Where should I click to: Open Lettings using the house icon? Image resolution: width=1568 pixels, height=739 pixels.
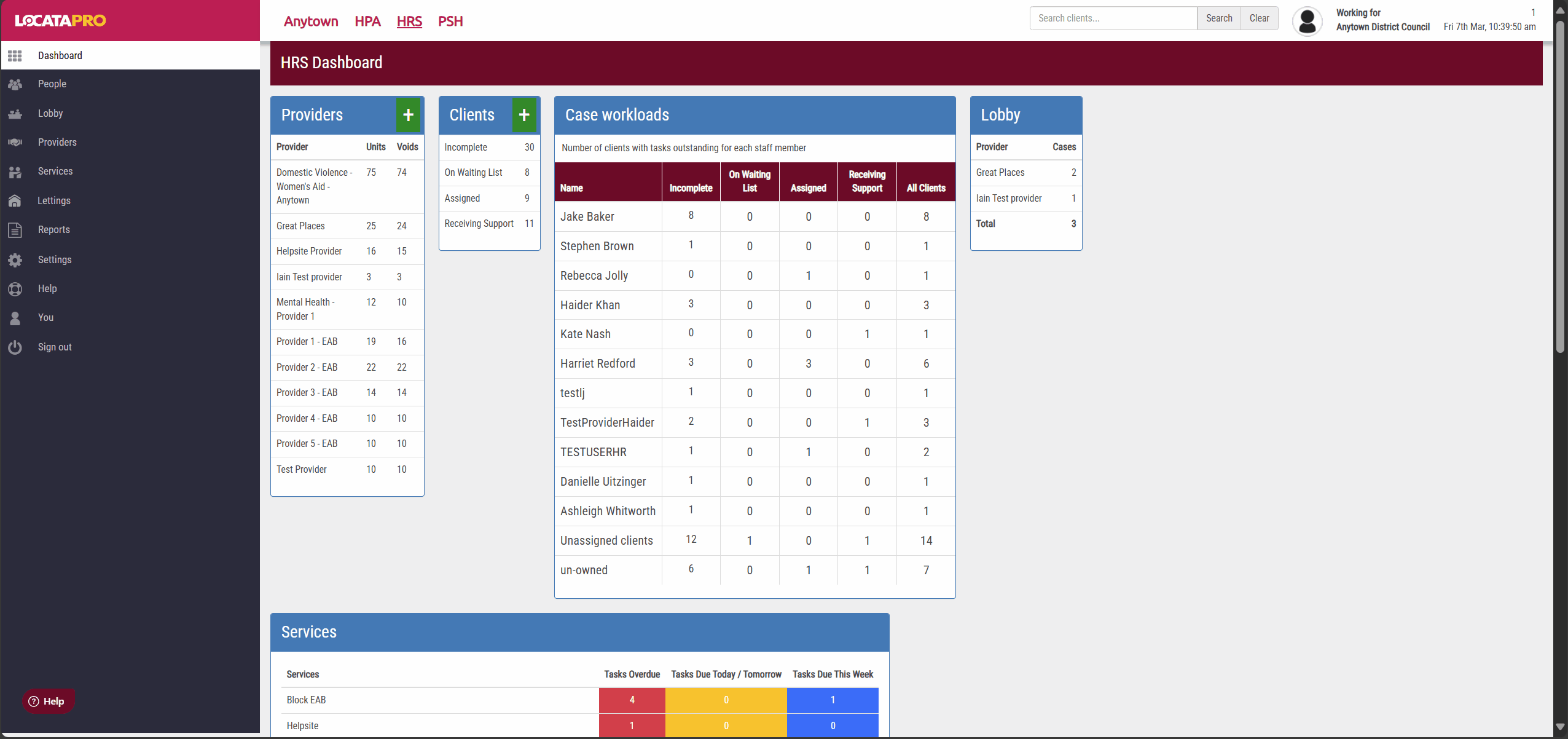coord(15,201)
